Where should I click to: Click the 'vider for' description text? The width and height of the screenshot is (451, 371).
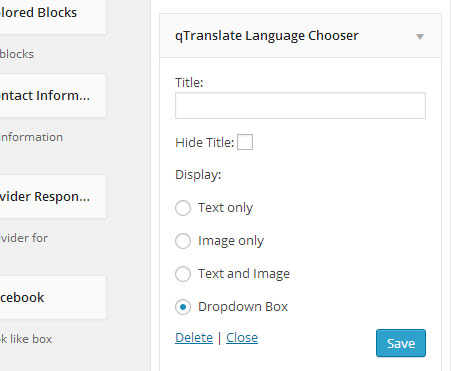(24, 238)
